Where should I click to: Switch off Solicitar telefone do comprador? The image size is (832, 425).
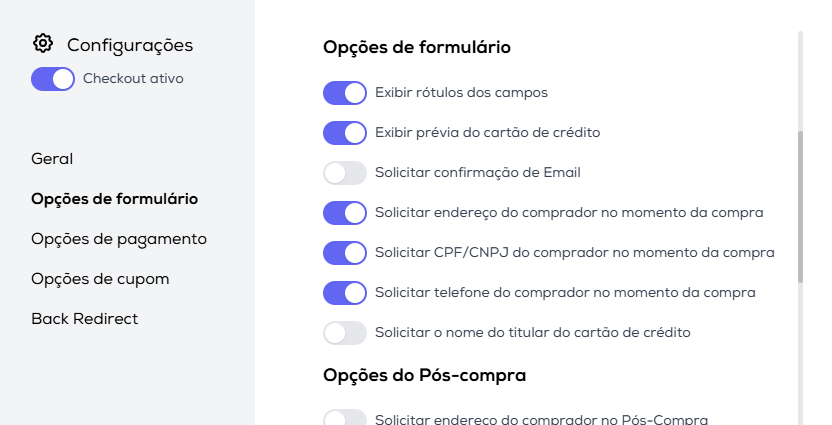click(345, 293)
